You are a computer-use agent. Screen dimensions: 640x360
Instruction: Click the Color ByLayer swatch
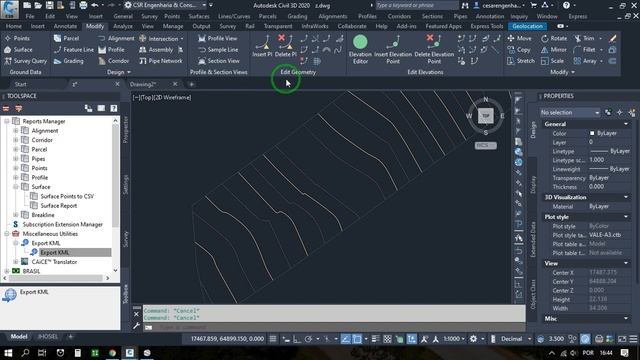[592, 133]
